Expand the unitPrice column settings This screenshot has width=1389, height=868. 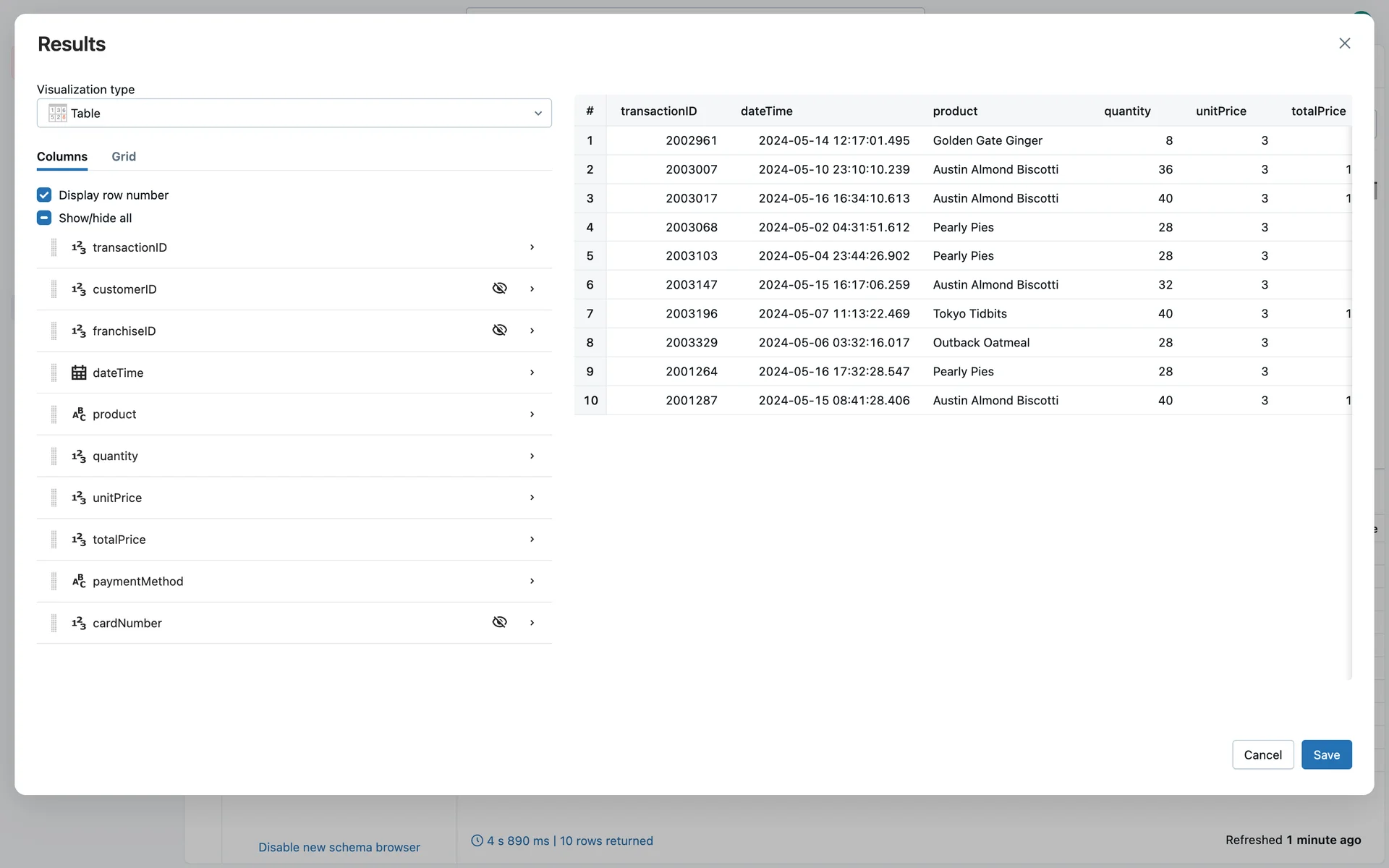[532, 498]
